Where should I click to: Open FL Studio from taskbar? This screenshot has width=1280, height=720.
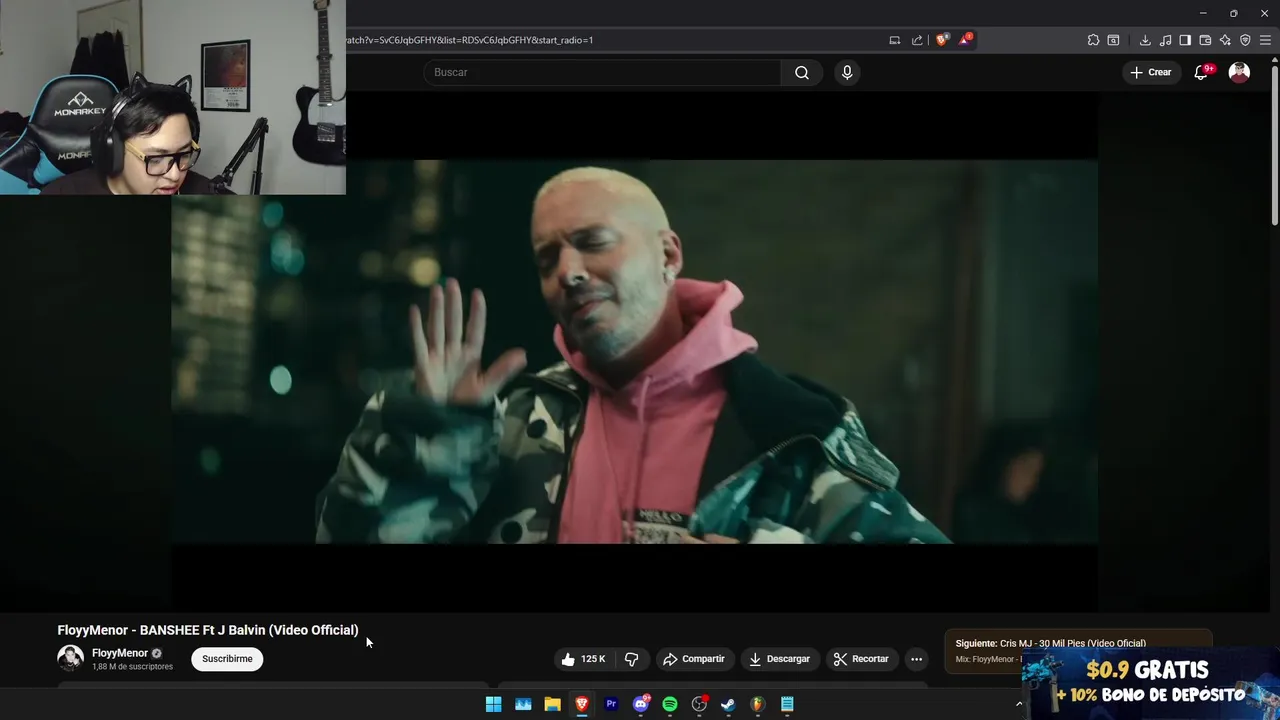[758, 704]
